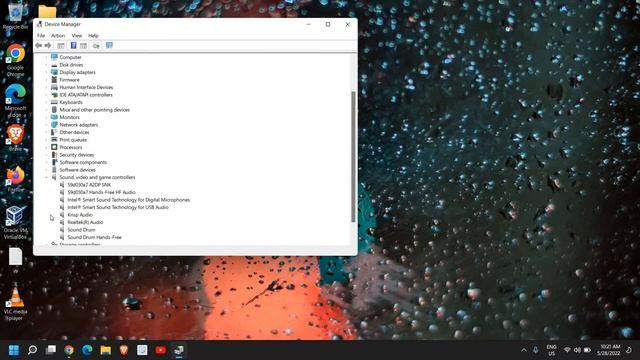The height and width of the screenshot is (360, 640).
Task: Open Microsoft Edge desktop shortcut
Action: tap(16, 101)
